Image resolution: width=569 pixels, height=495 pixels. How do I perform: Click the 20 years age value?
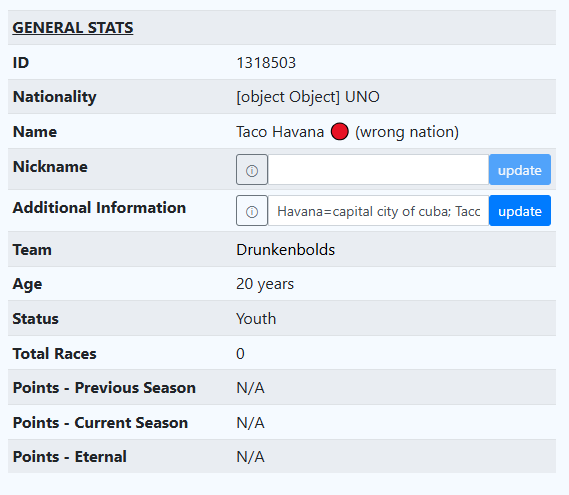265,284
